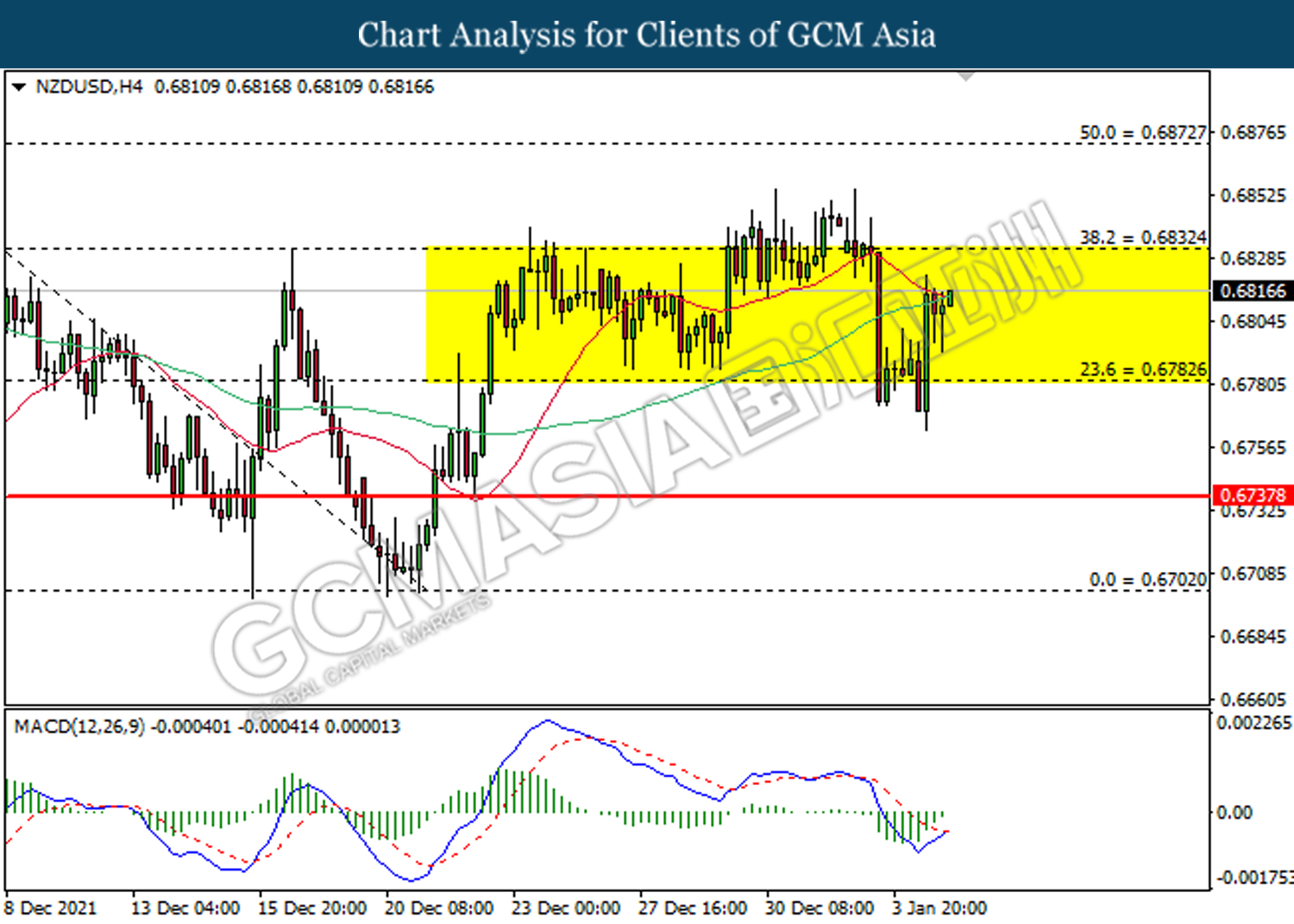Viewport: 1294px width, 924px height.
Task: Click the '15 Dec 20:00' time label
Action: coord(312,908)
